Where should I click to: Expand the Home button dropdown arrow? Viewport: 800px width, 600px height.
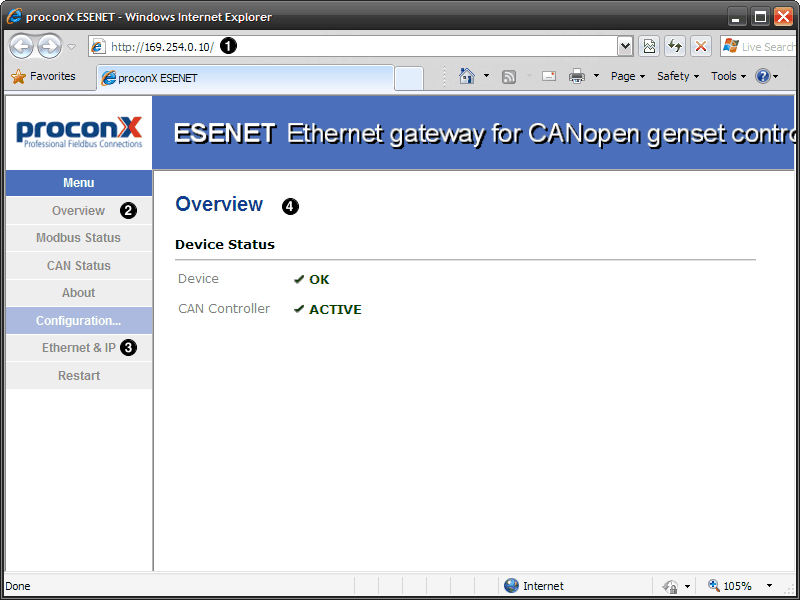click(486, 76)
